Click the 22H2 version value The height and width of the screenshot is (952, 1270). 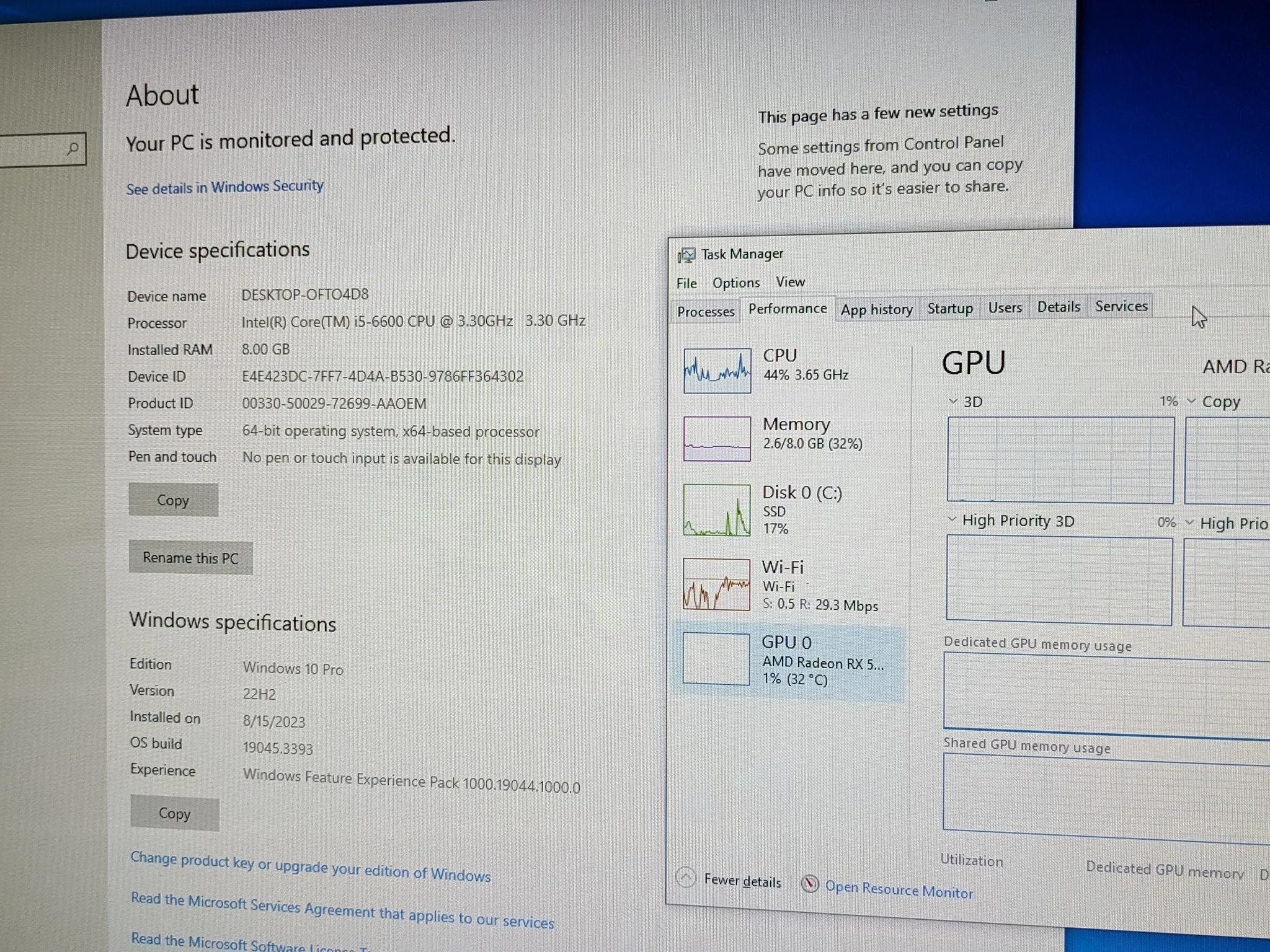[259, 694]
